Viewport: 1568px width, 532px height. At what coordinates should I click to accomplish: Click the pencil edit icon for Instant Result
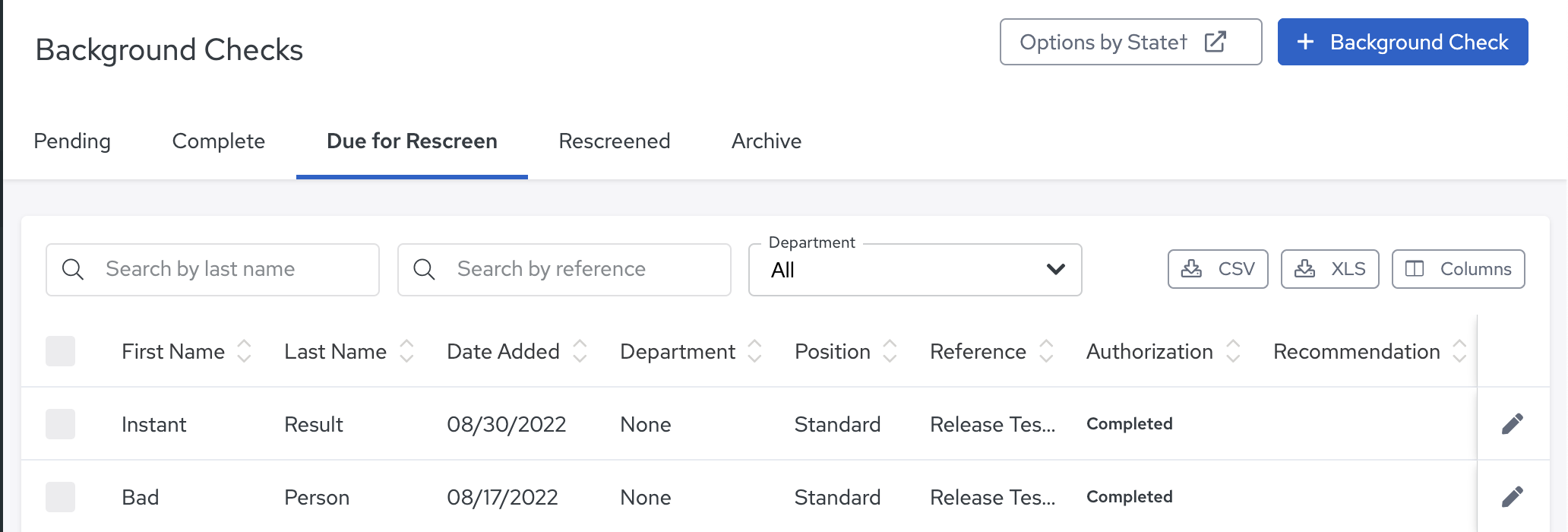[x=1512, y=424]
